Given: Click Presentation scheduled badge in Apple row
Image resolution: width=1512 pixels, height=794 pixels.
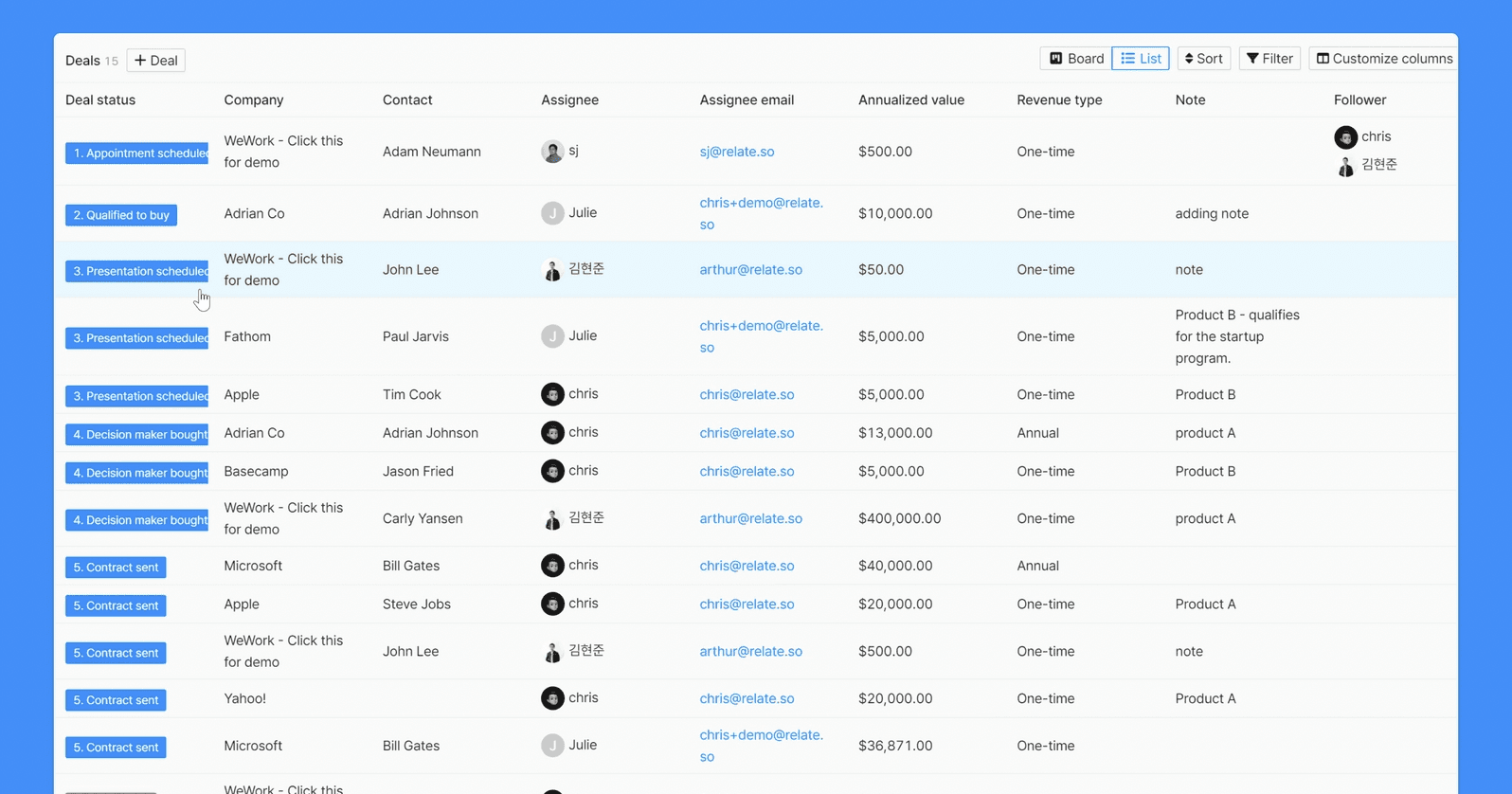Looking at the screenshot, I should (137, 396).
